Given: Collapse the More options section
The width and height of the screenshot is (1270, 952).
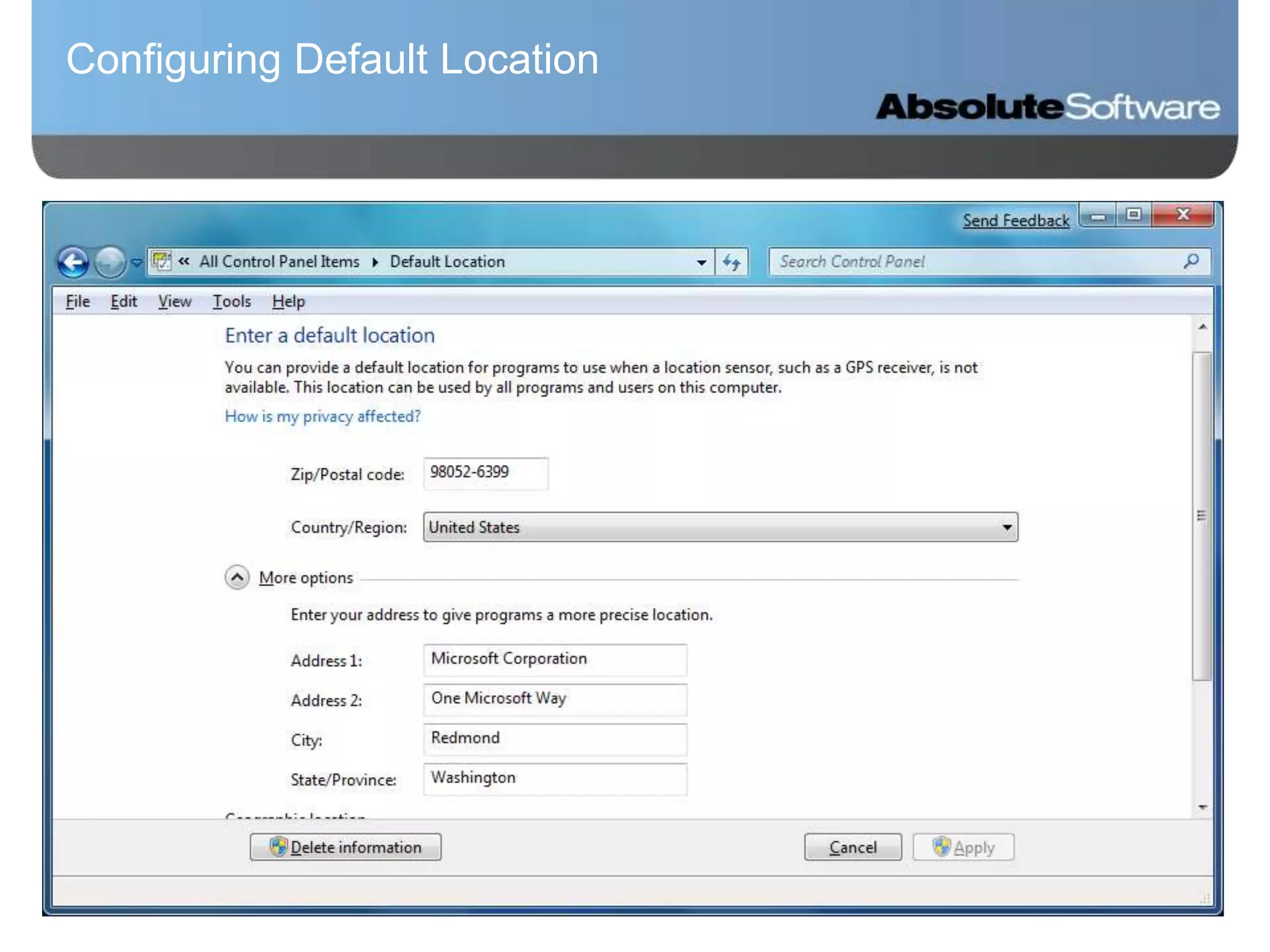Looking at the screenshot, I should (237, 577).
